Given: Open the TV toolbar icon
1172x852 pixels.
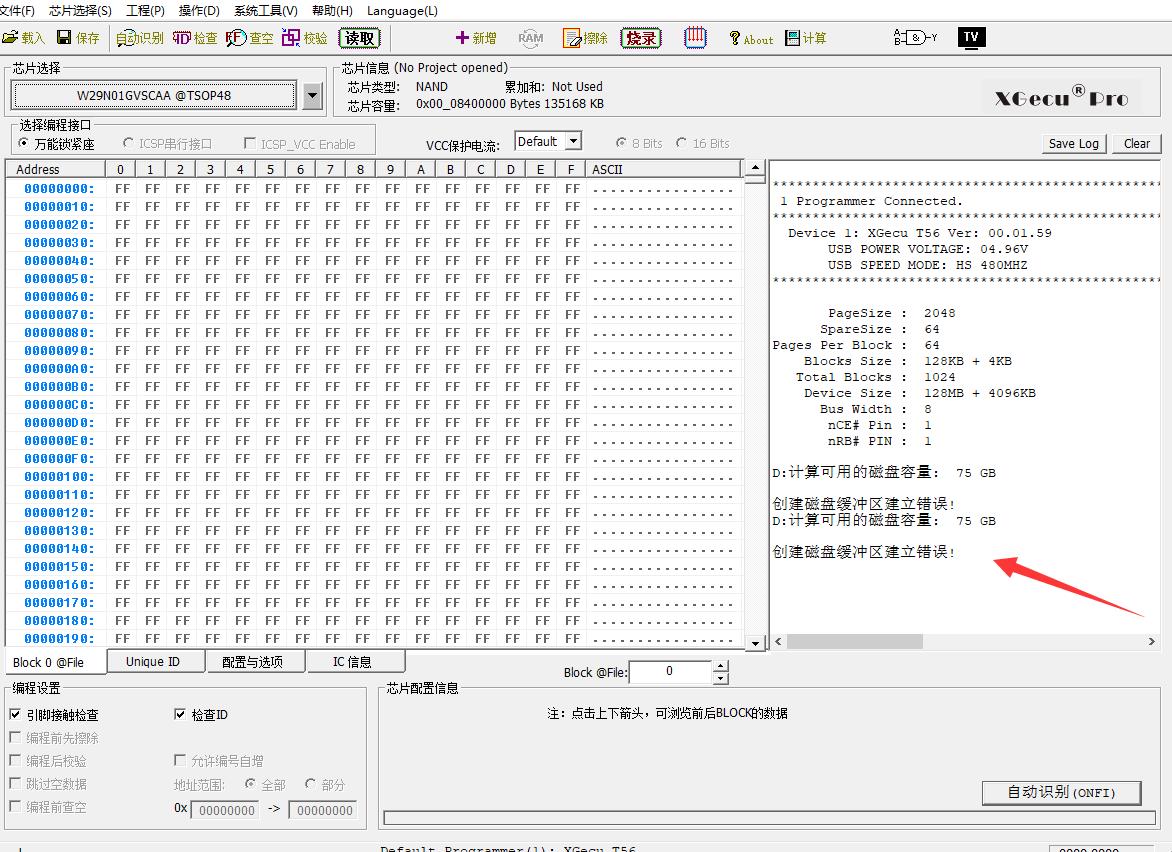Looking at the screenshot, I should point(970,37).
